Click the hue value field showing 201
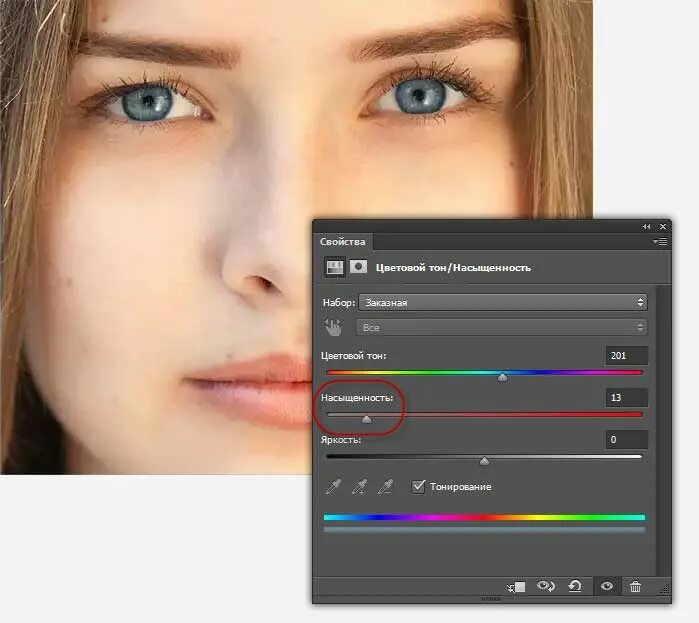699x623 pixels. [626, 356]
